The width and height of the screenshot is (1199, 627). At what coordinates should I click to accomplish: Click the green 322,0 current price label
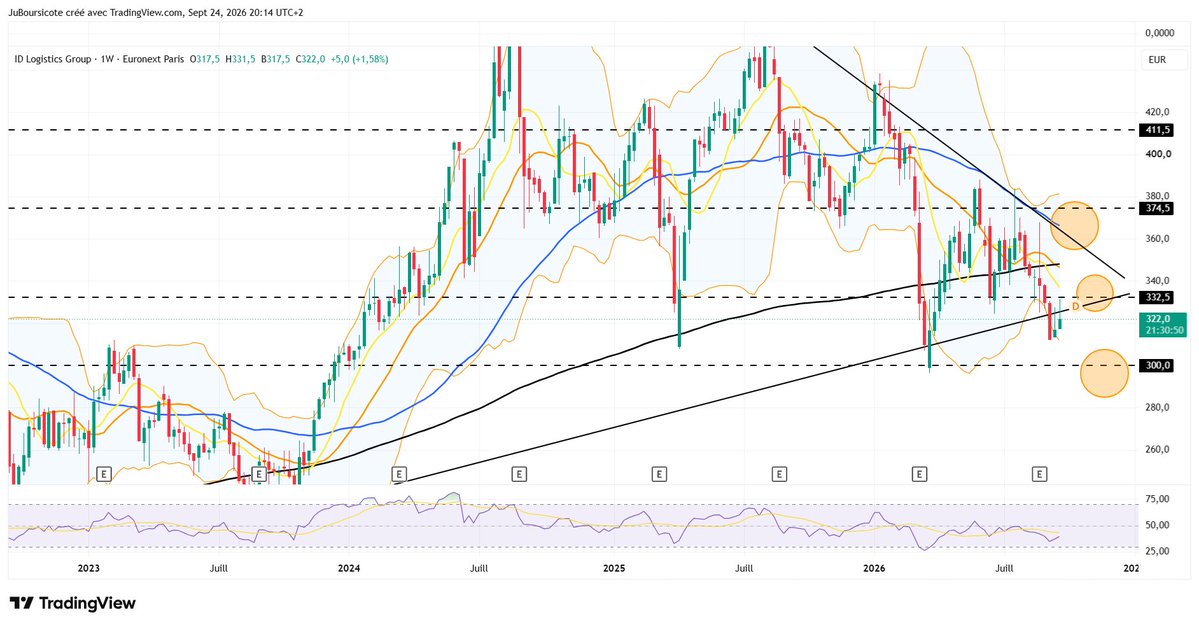tap(1165, 324)
